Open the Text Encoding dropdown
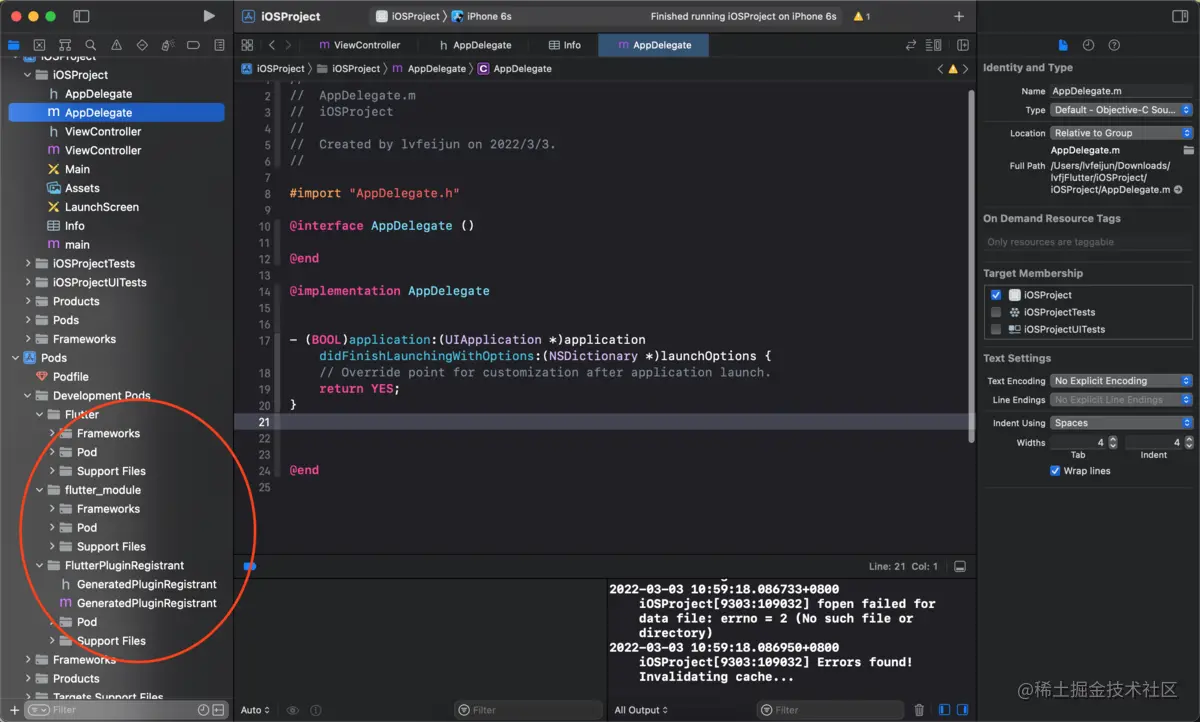Screen dimensions: 1200x722 pos(1121,381)
